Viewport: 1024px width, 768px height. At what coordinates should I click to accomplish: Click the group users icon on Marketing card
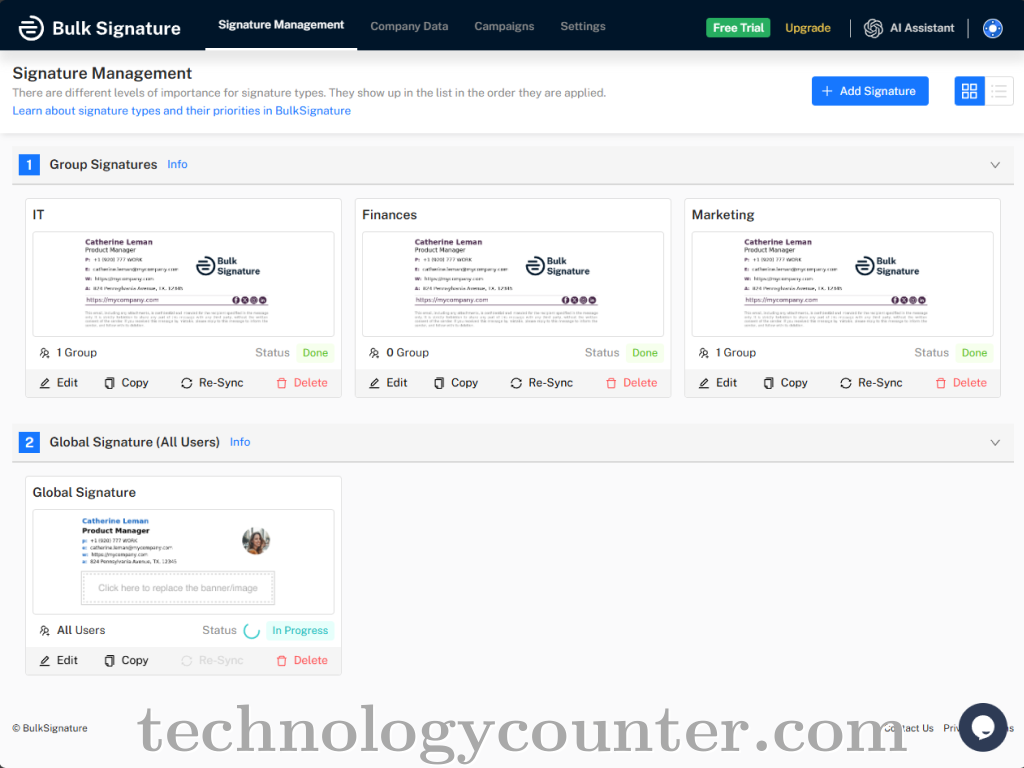coord(704,353)
